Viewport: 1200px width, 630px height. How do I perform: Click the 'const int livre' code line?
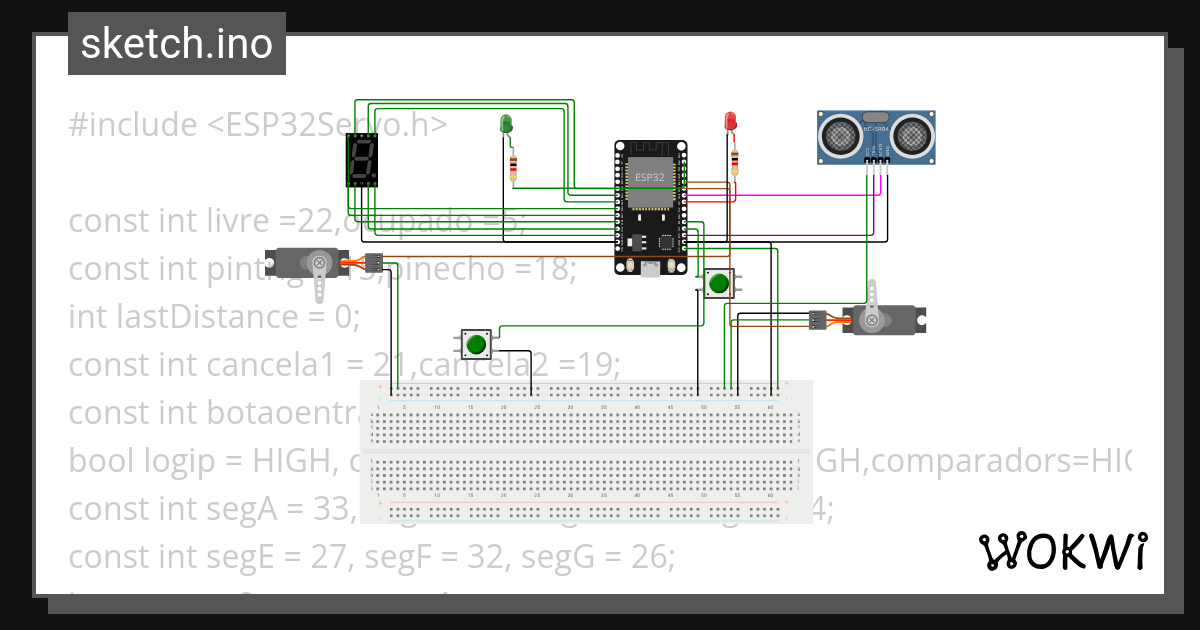point(200,221)
